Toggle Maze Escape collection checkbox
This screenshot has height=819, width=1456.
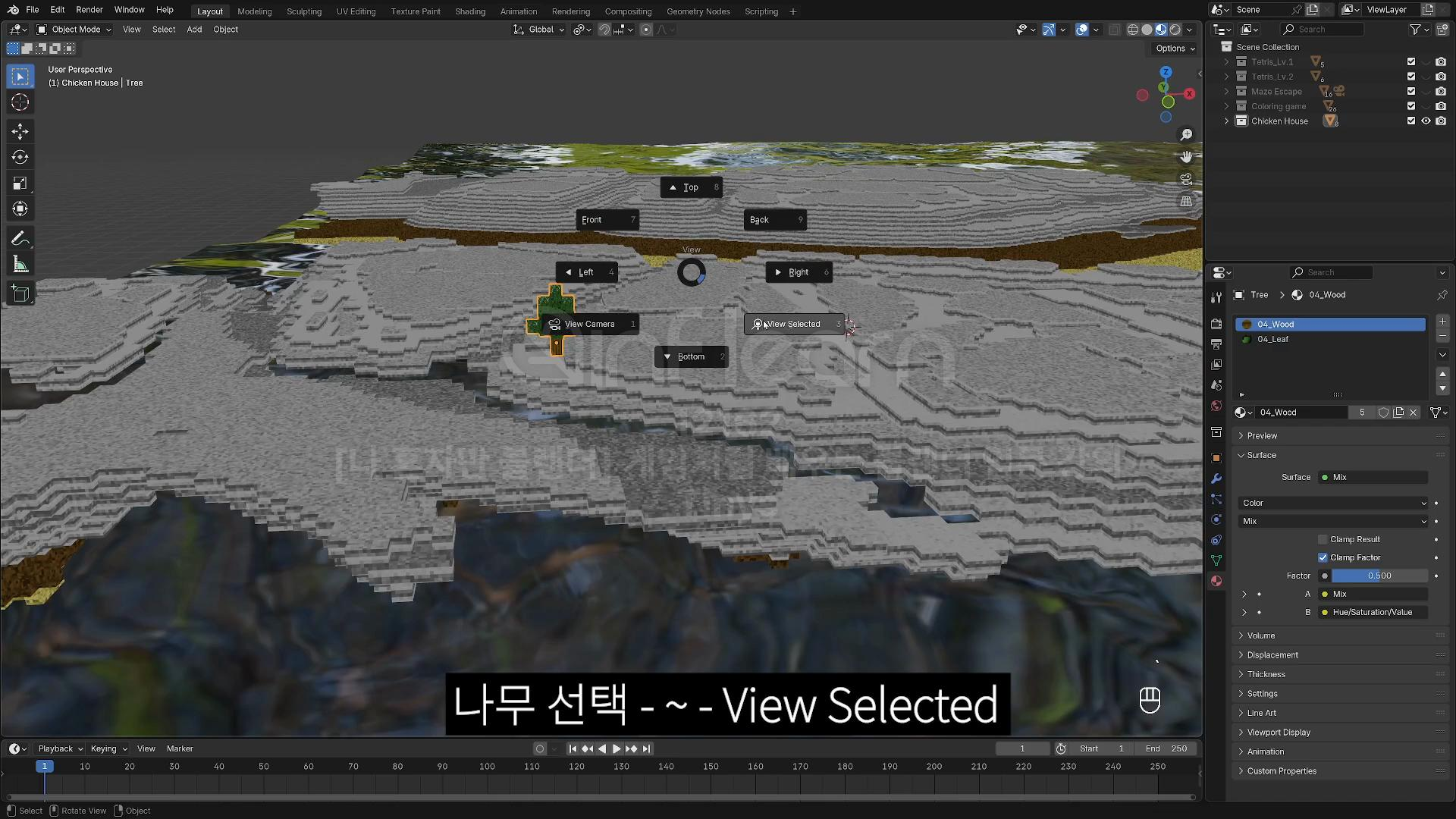point(1411,92)
